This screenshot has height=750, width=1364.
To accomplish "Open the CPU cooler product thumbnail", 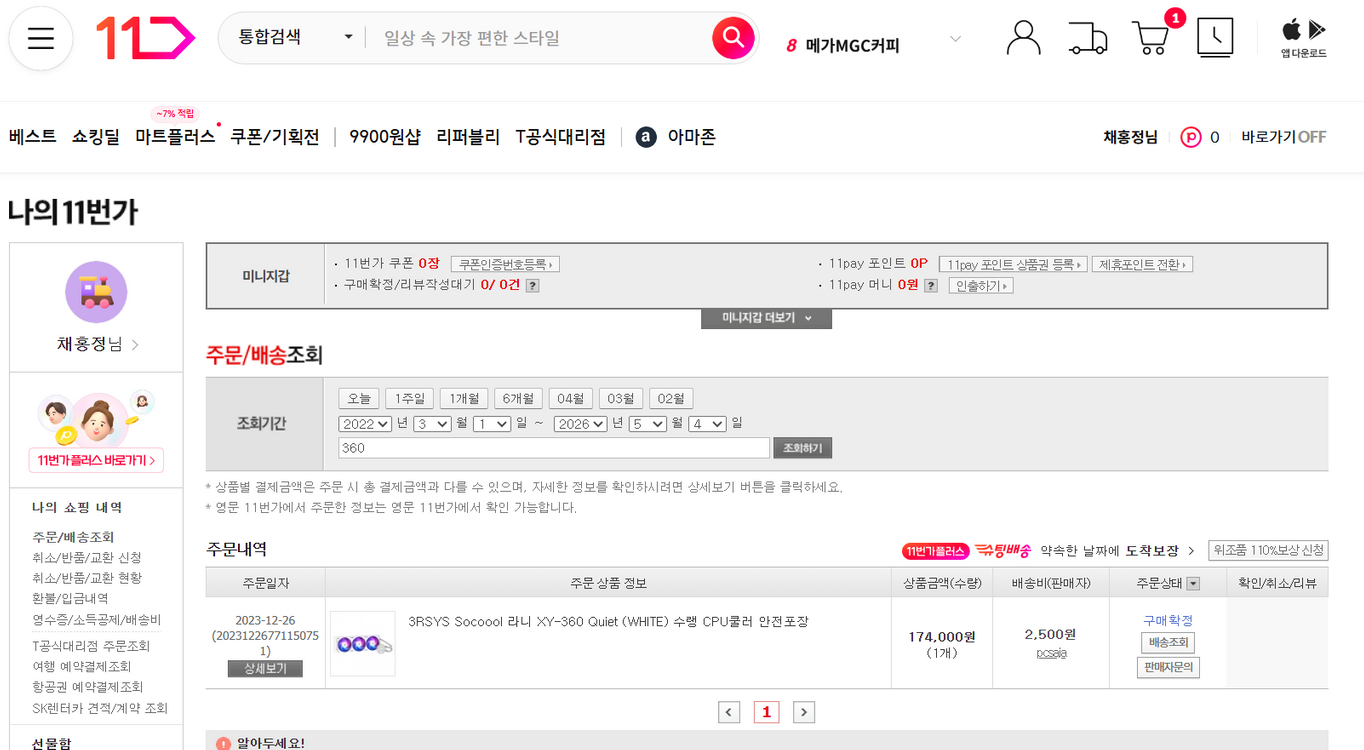I will click(362, 643).
